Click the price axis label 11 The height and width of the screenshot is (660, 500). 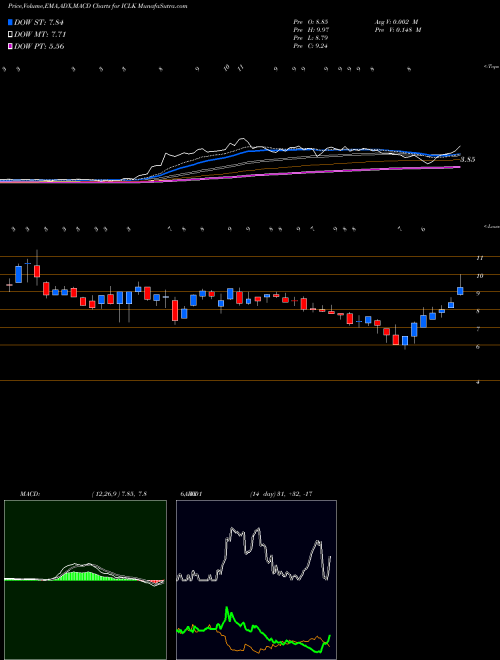(x=479, y=258)
